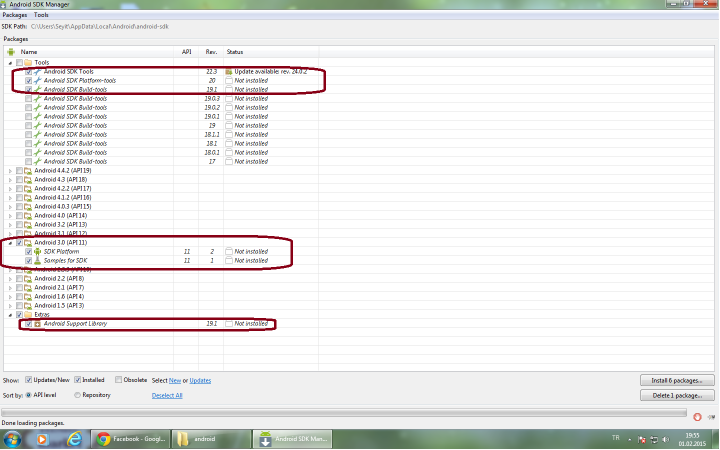
Task: Click the Android 4.4.2 (API 19) folder icon
Action: pyautogui.click(x=28, y=170)
